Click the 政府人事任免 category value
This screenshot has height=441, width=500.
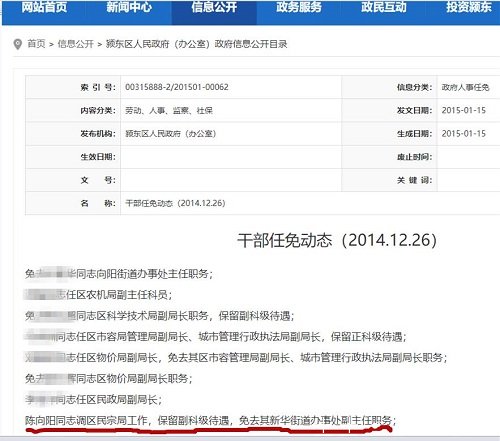click(x=465, y=87)
